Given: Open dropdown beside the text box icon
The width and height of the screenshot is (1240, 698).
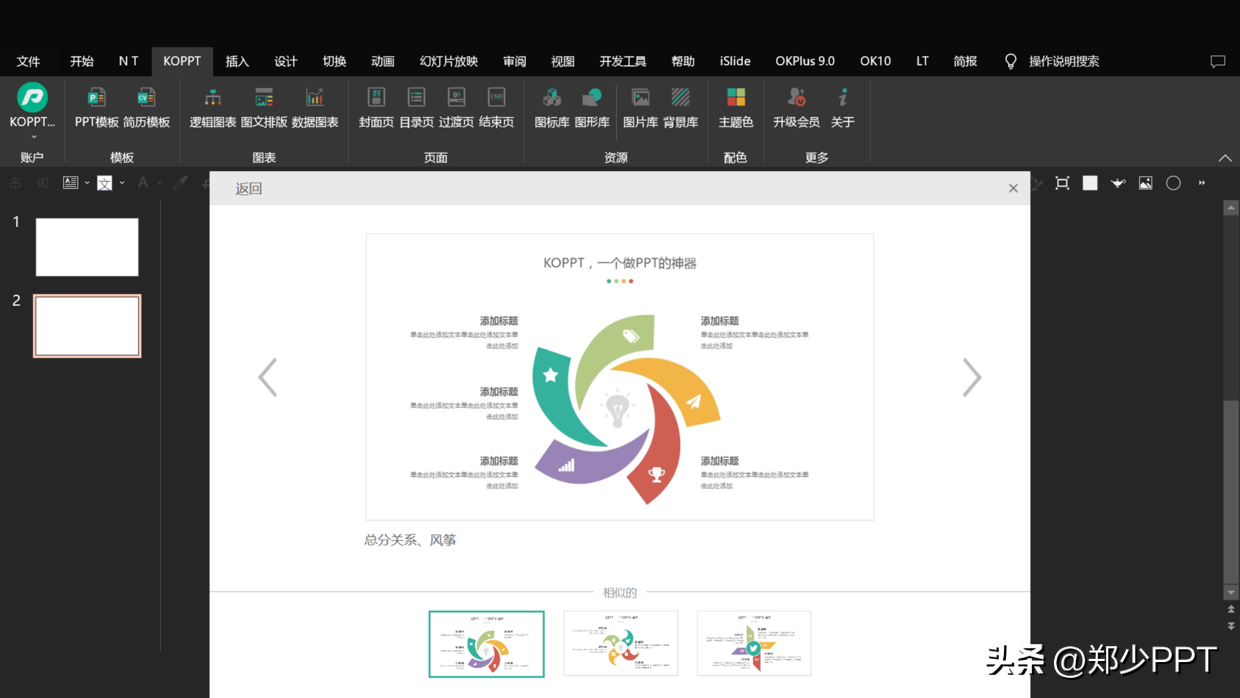Looking at the screenshot, I should (x=87, y=183).
